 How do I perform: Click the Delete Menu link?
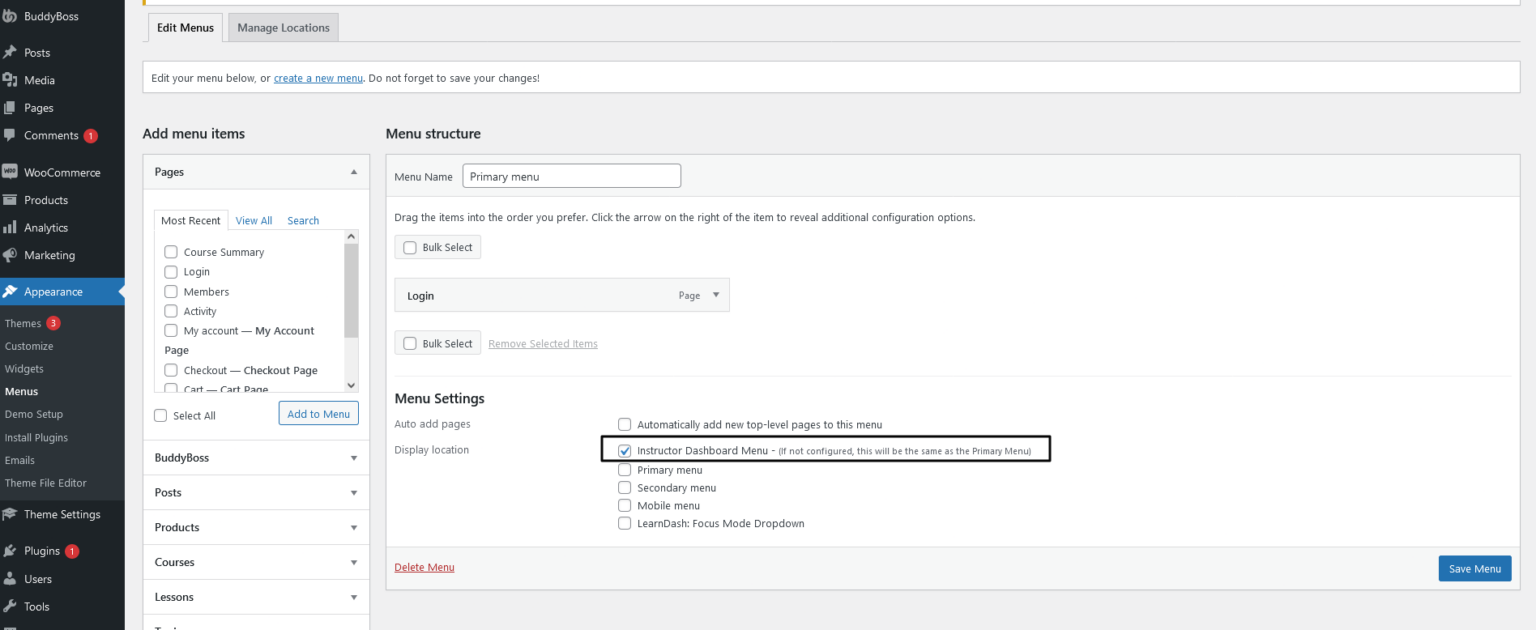(x=424, y=567)
